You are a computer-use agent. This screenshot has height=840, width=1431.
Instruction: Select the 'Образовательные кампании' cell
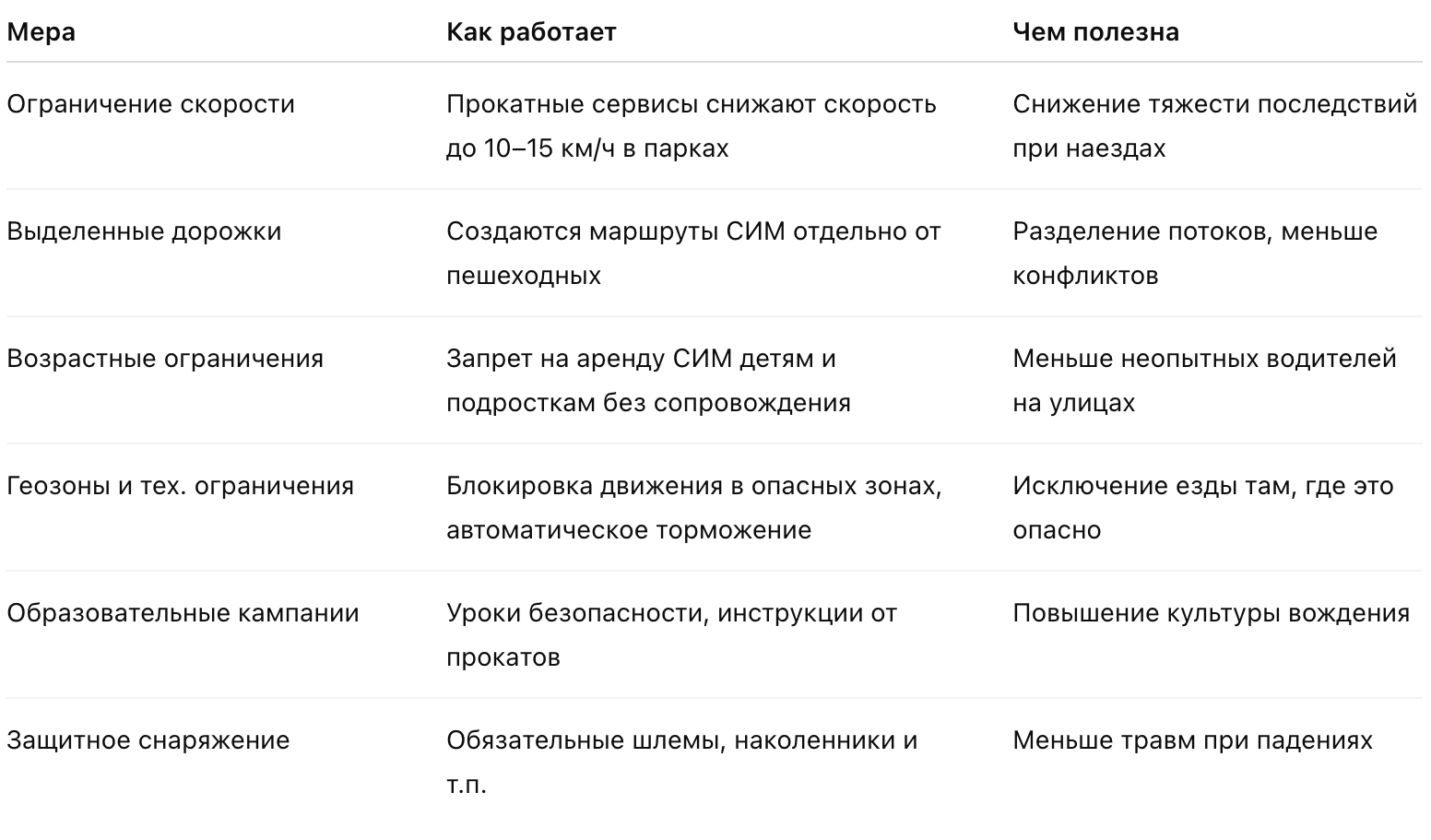click(183, 613)
